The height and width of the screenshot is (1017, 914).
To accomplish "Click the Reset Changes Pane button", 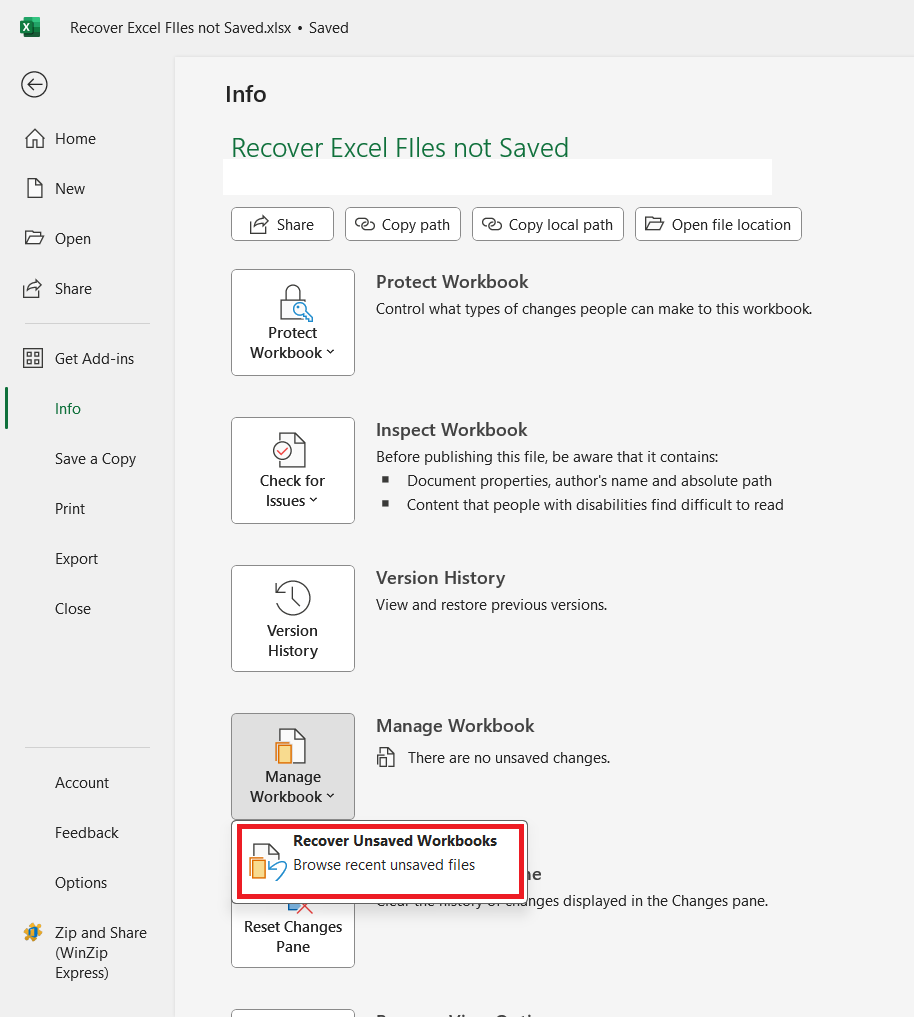I will [x=293, y=935].
